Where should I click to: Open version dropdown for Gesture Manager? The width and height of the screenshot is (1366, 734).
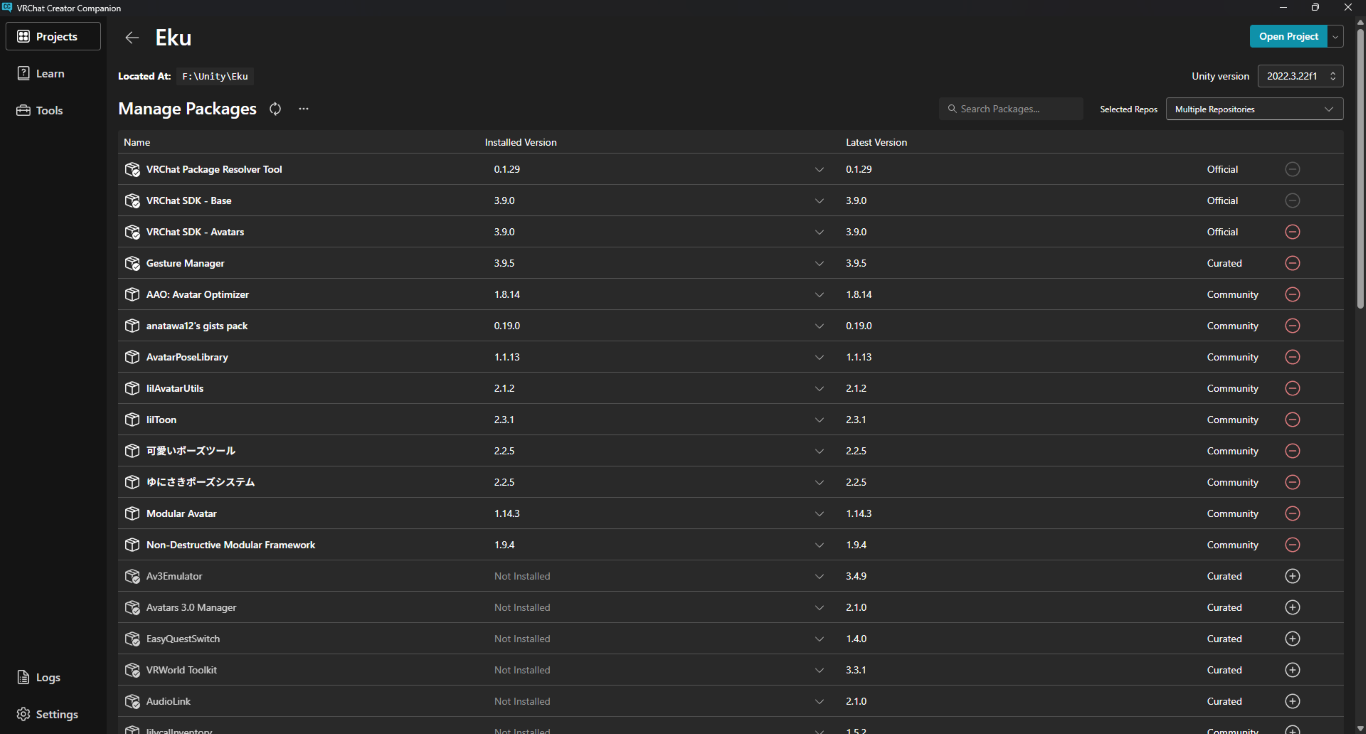pos(820,264)
